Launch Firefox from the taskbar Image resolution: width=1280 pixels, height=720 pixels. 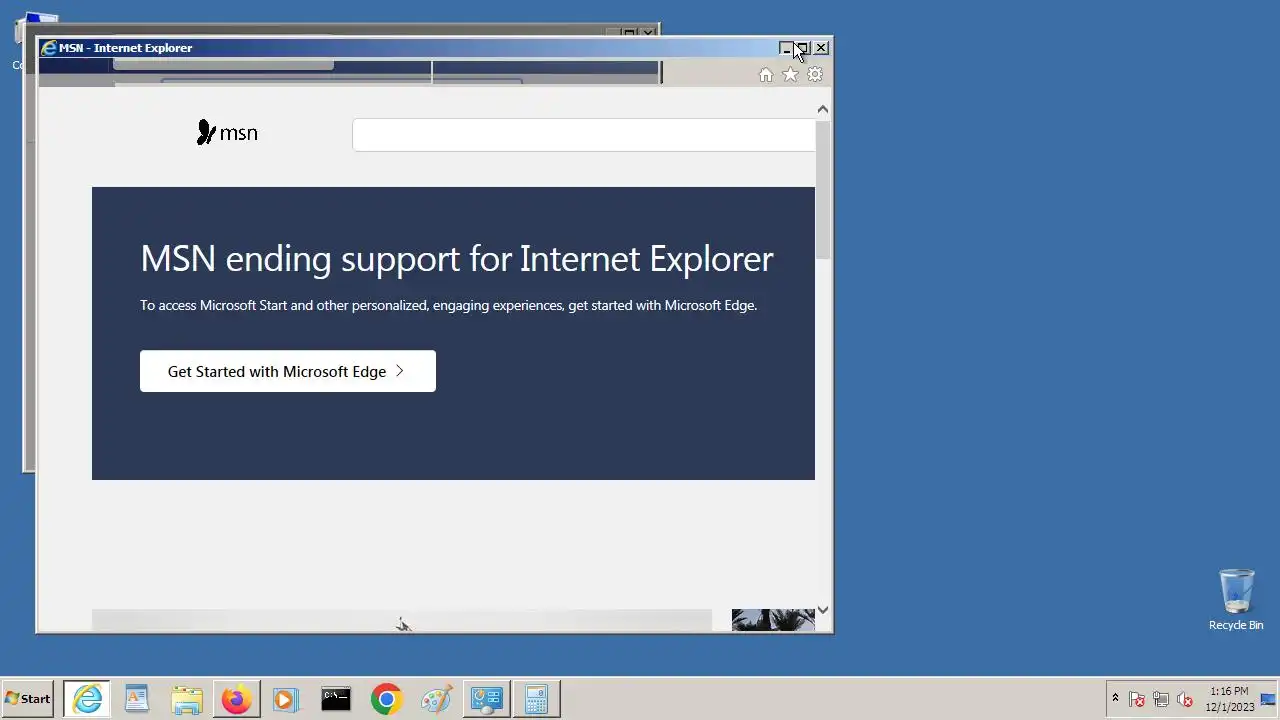[x=237, y=699]
